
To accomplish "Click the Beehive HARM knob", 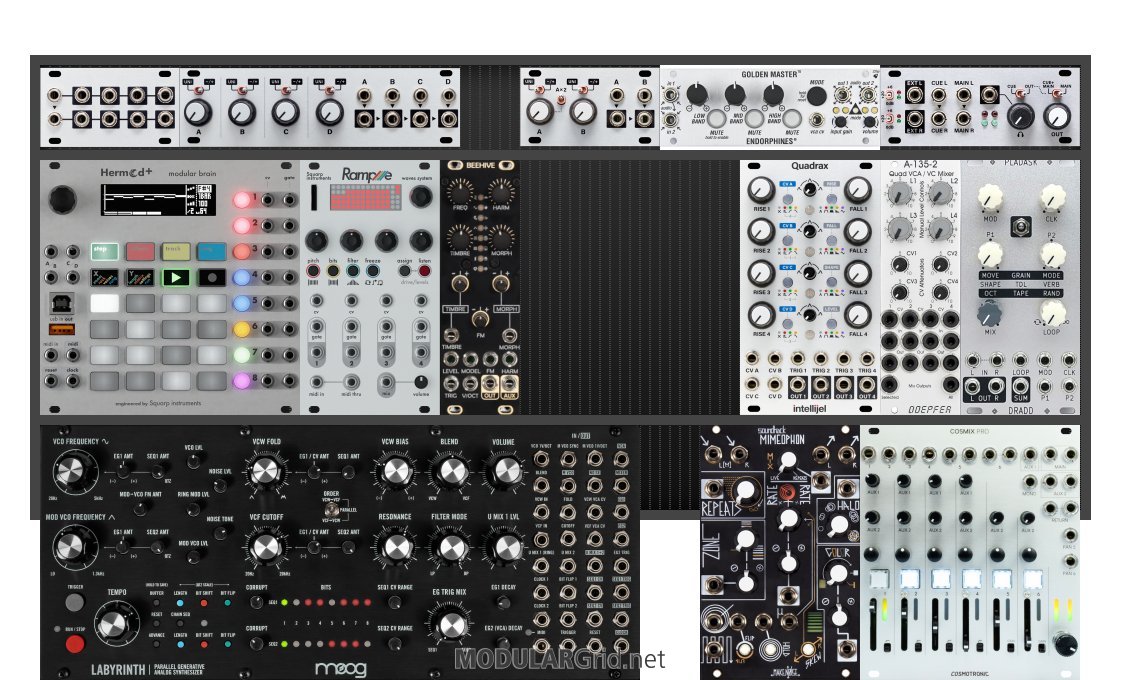I will point(500,192).
